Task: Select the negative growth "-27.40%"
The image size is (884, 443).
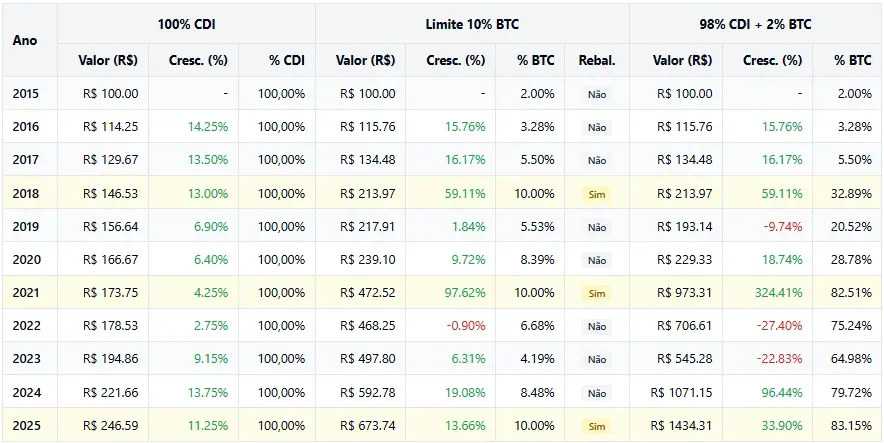Action: (780, 326)
